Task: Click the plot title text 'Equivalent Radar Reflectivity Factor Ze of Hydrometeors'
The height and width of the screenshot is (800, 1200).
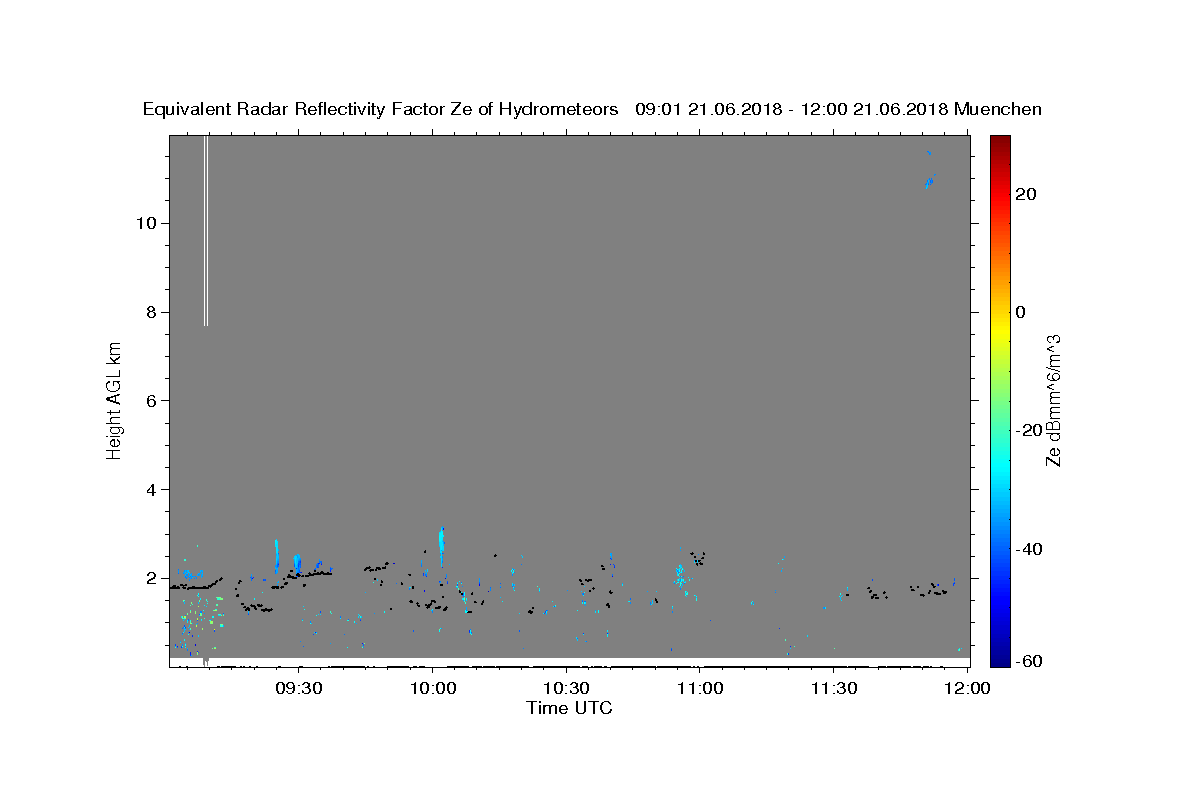Action: pyautogui.click(x=381, y=109)
